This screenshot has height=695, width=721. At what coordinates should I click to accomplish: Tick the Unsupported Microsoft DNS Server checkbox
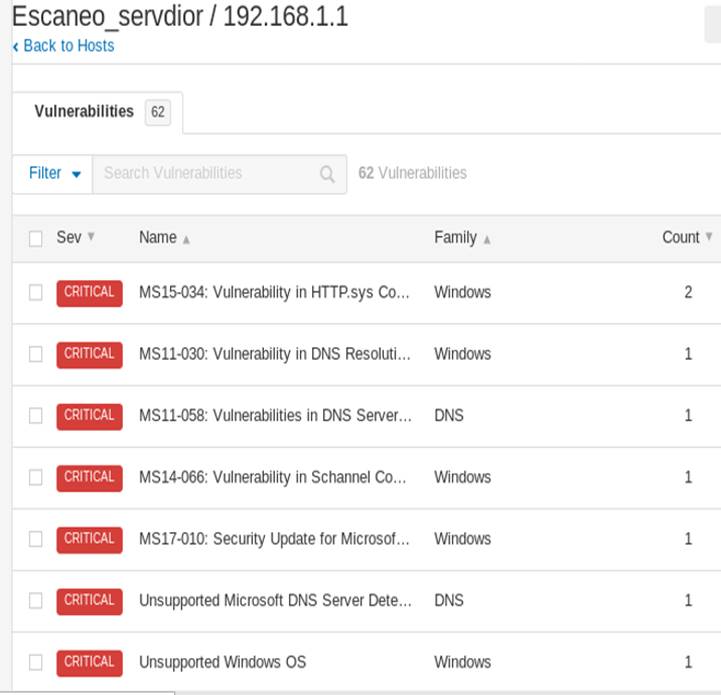pos(36,601)
